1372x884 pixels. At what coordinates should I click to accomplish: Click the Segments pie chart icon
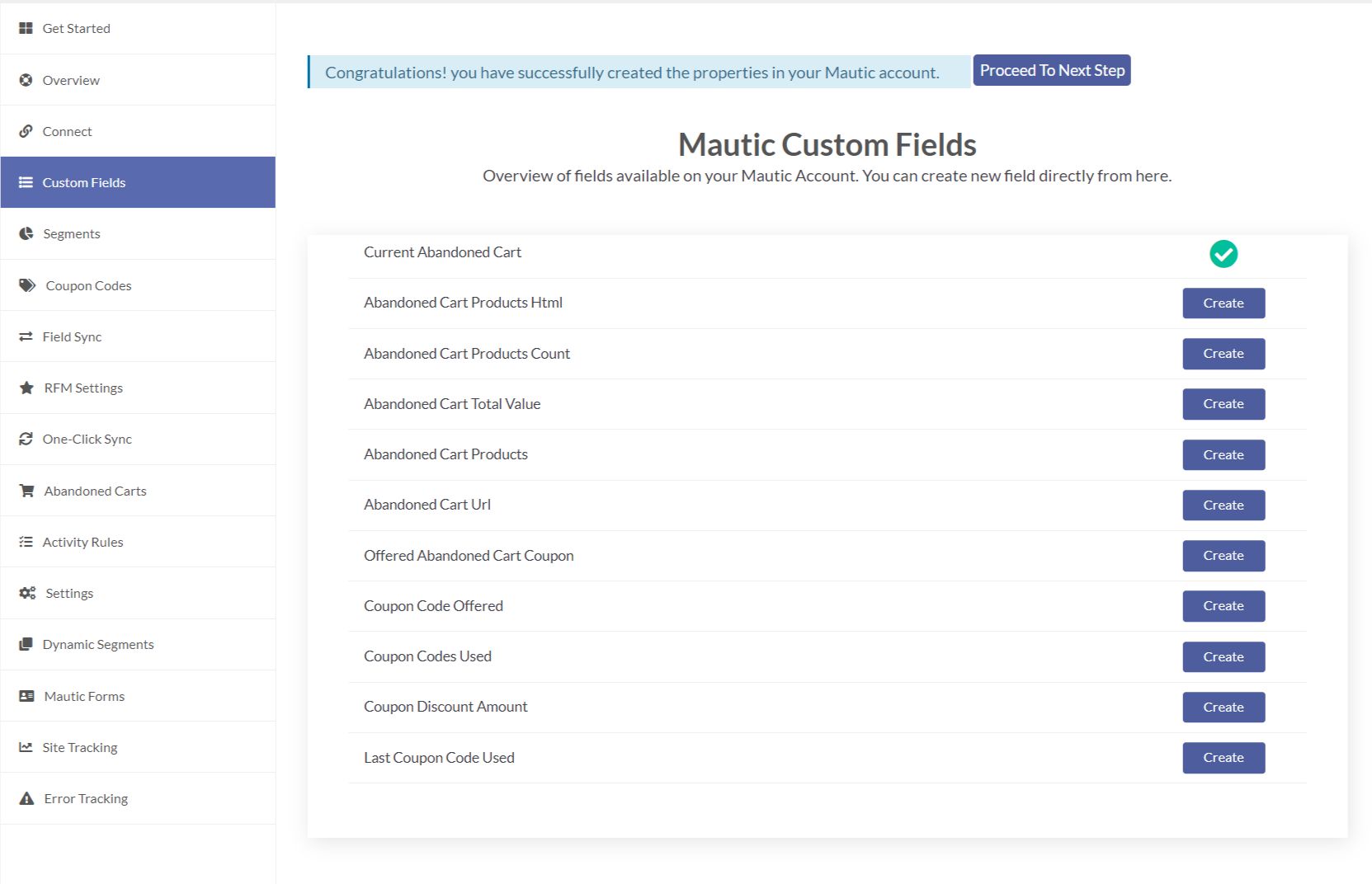(26, 233)
